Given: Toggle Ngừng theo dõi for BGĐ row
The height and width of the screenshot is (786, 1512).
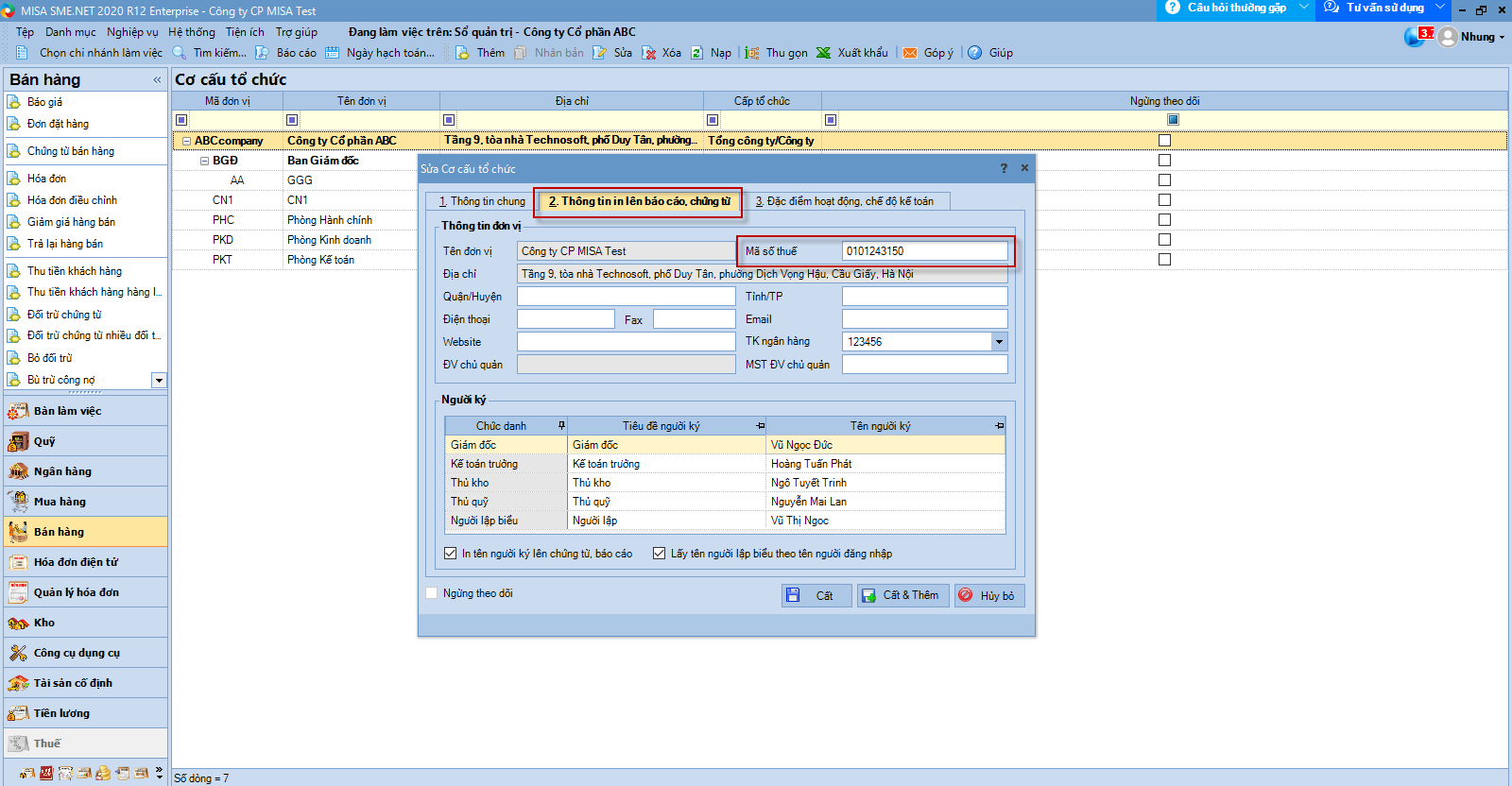Looking at the screenshot, I should point(1164,161).
